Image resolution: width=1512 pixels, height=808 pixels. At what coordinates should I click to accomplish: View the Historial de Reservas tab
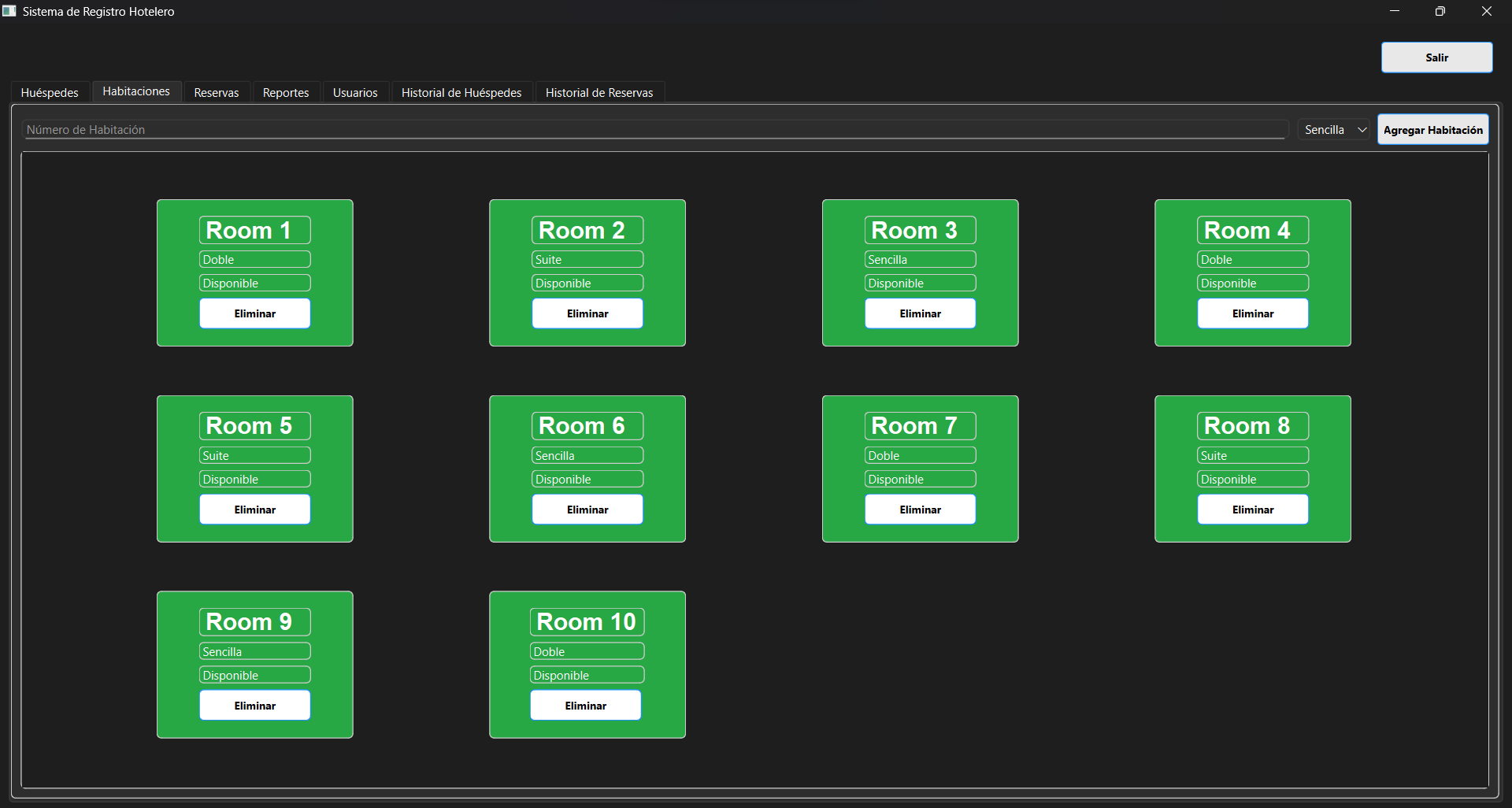[x=599, y=93]
